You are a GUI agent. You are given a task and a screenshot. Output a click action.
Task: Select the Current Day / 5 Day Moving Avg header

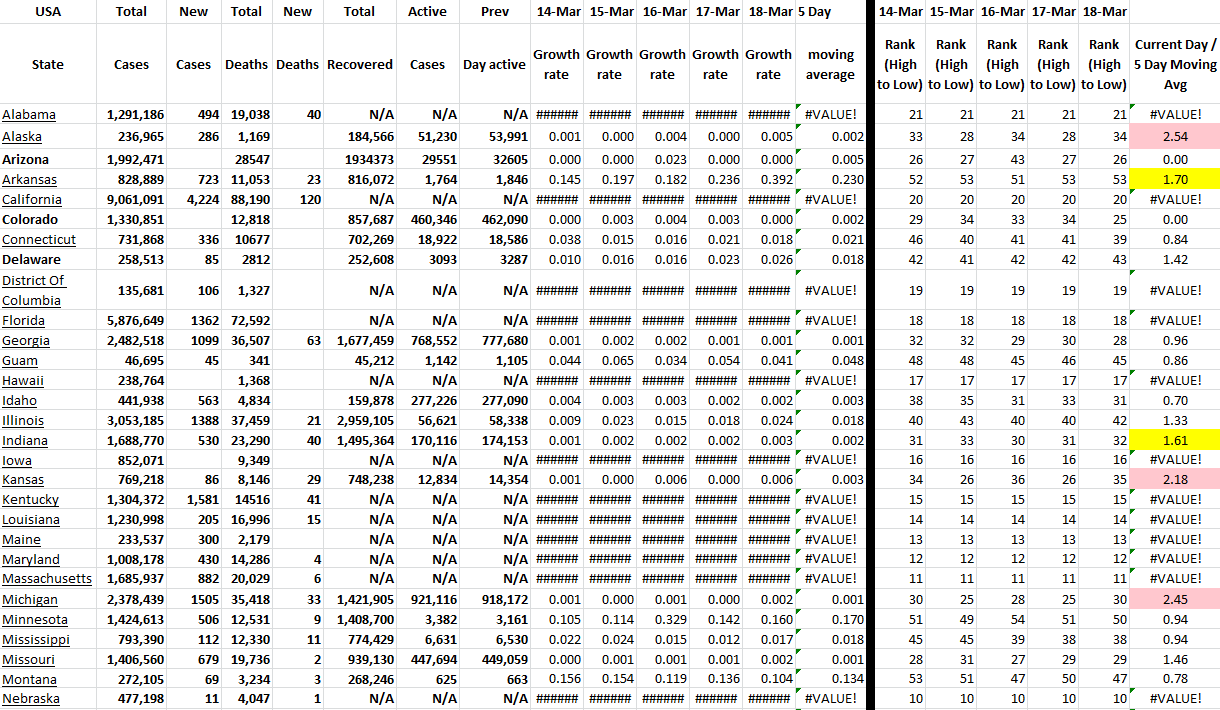click(x=1175, y=64)
